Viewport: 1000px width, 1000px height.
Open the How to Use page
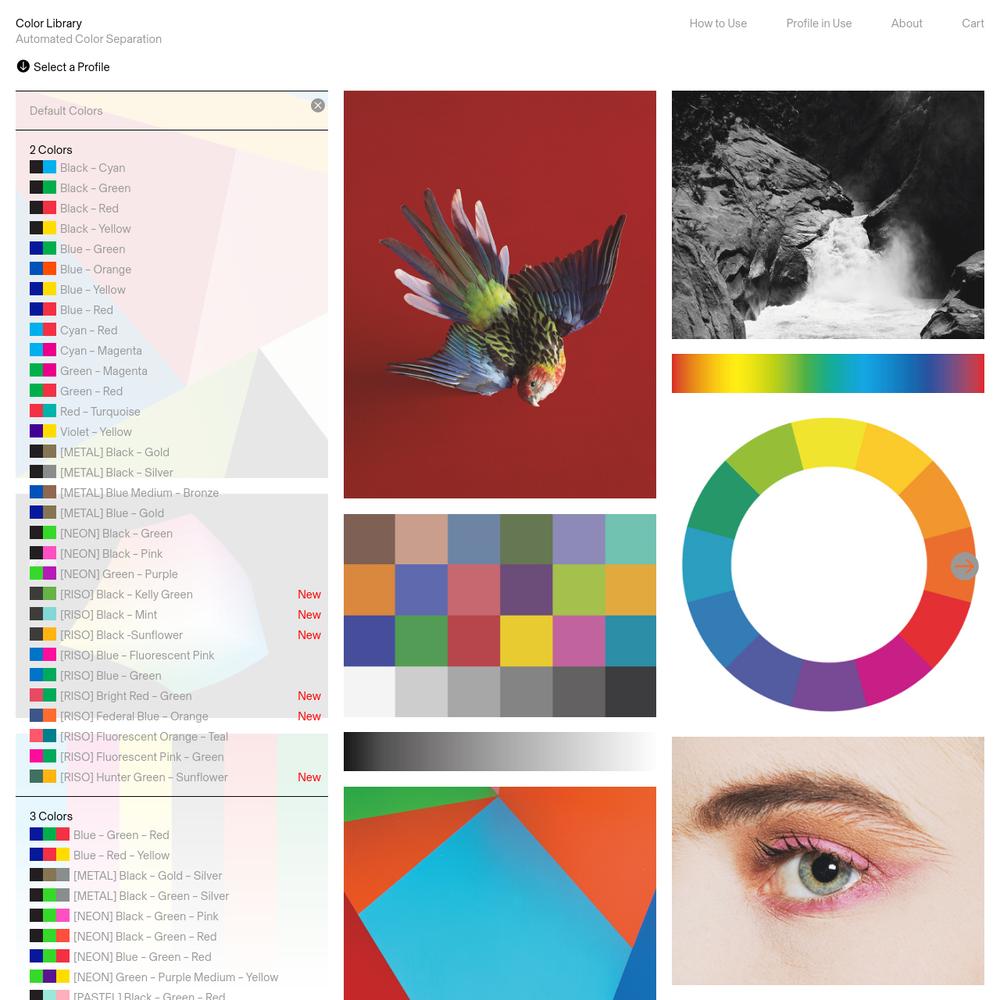click(x=718, y=24)
